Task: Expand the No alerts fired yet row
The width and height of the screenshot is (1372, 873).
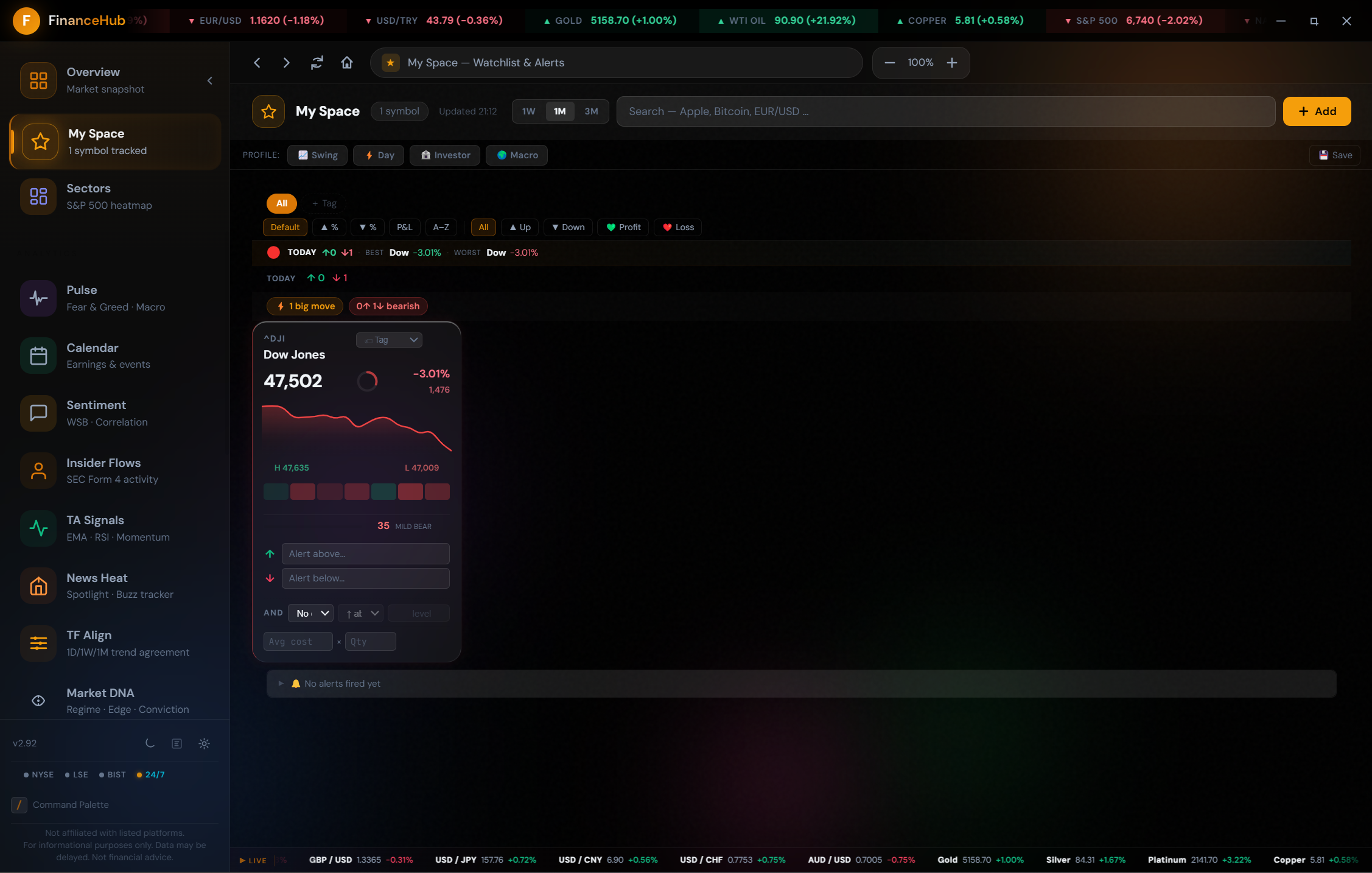Action: (801, 684)
